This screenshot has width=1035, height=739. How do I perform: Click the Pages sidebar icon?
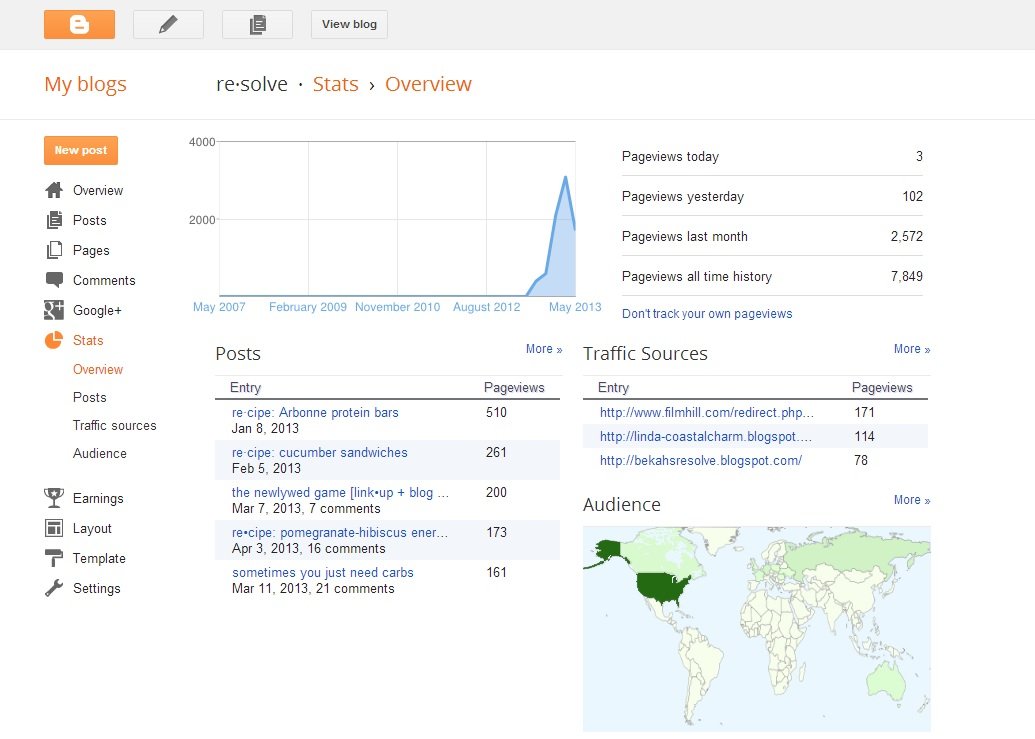54,250
